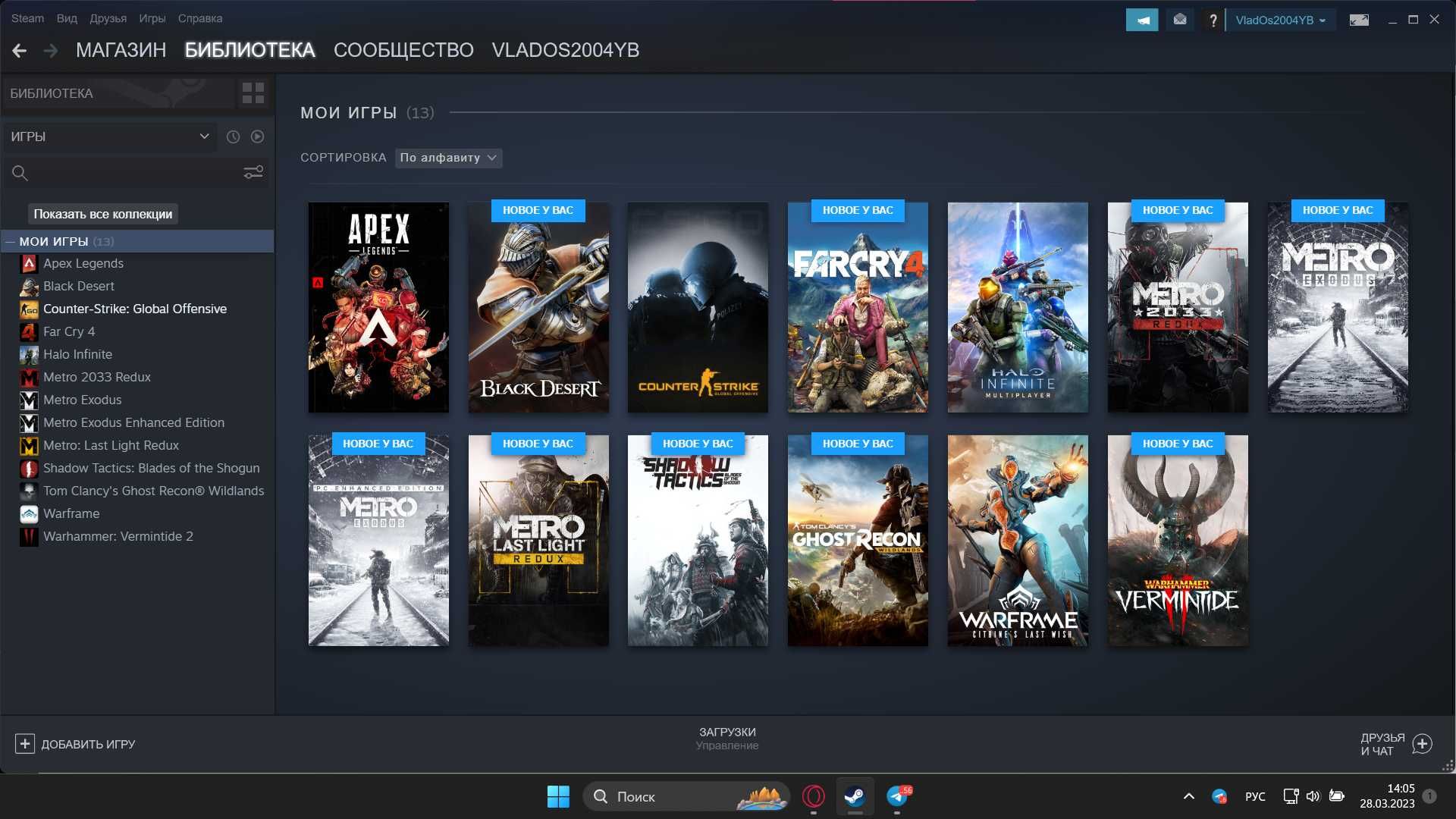The height and width of the screenshot is (819, 1456).
Task: Open ЗАГРУЗКИ Управление downloads
Action: [727, 739]
